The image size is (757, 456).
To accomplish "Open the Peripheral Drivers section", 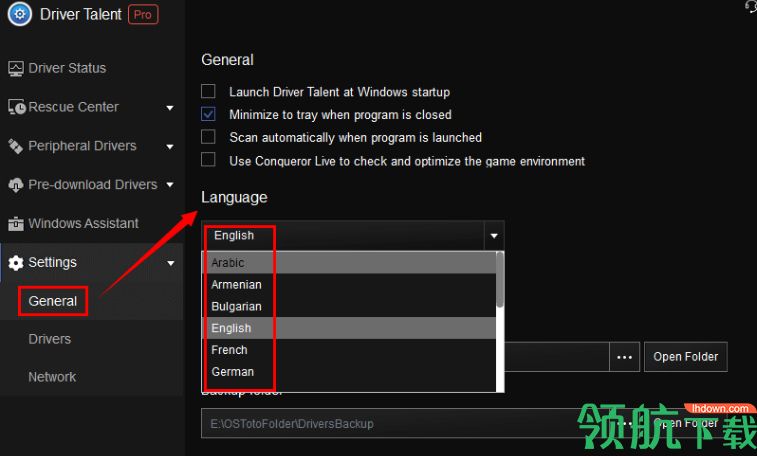I will (x=82, y=146).
